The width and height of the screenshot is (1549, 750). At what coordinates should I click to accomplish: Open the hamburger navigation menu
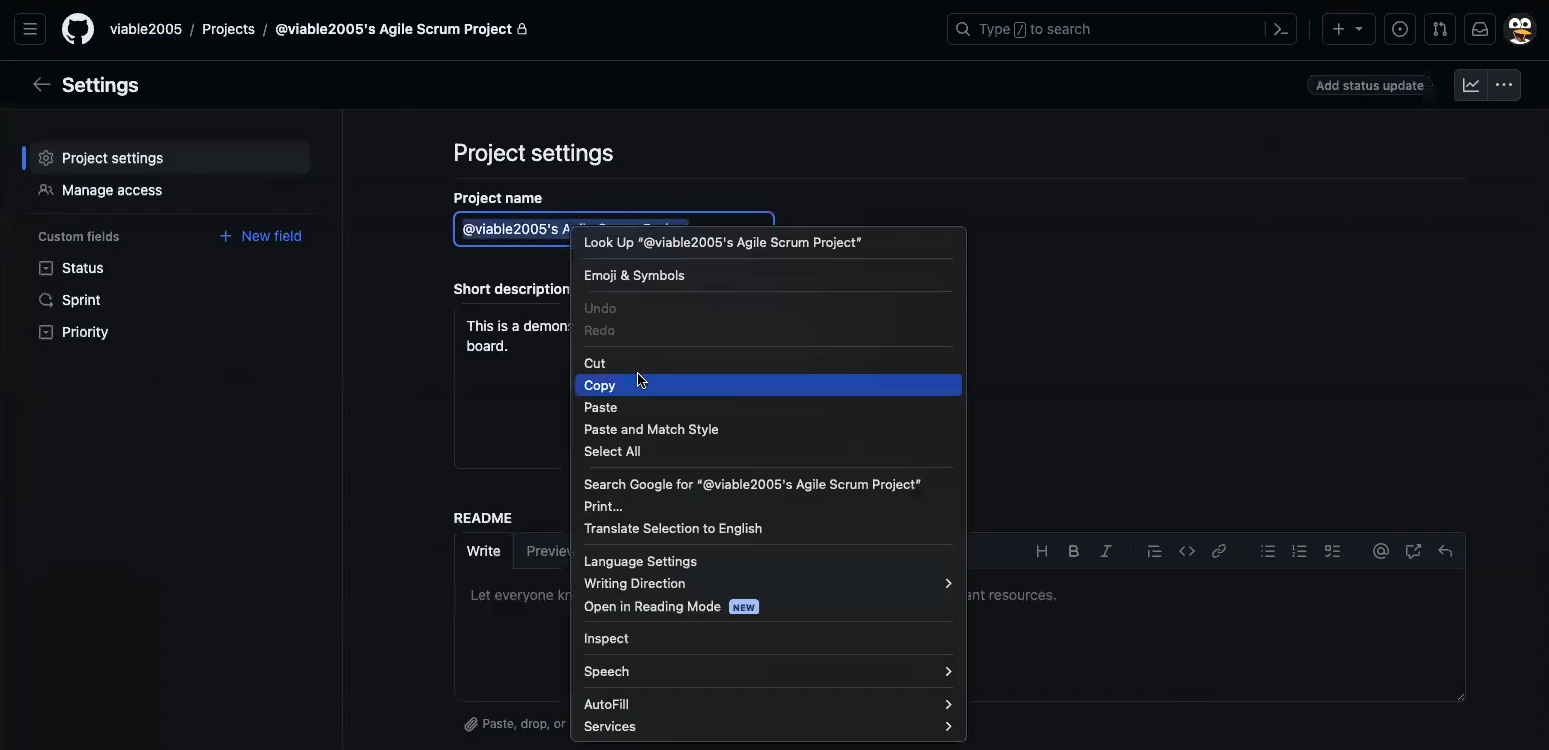(x=30, y=30)
